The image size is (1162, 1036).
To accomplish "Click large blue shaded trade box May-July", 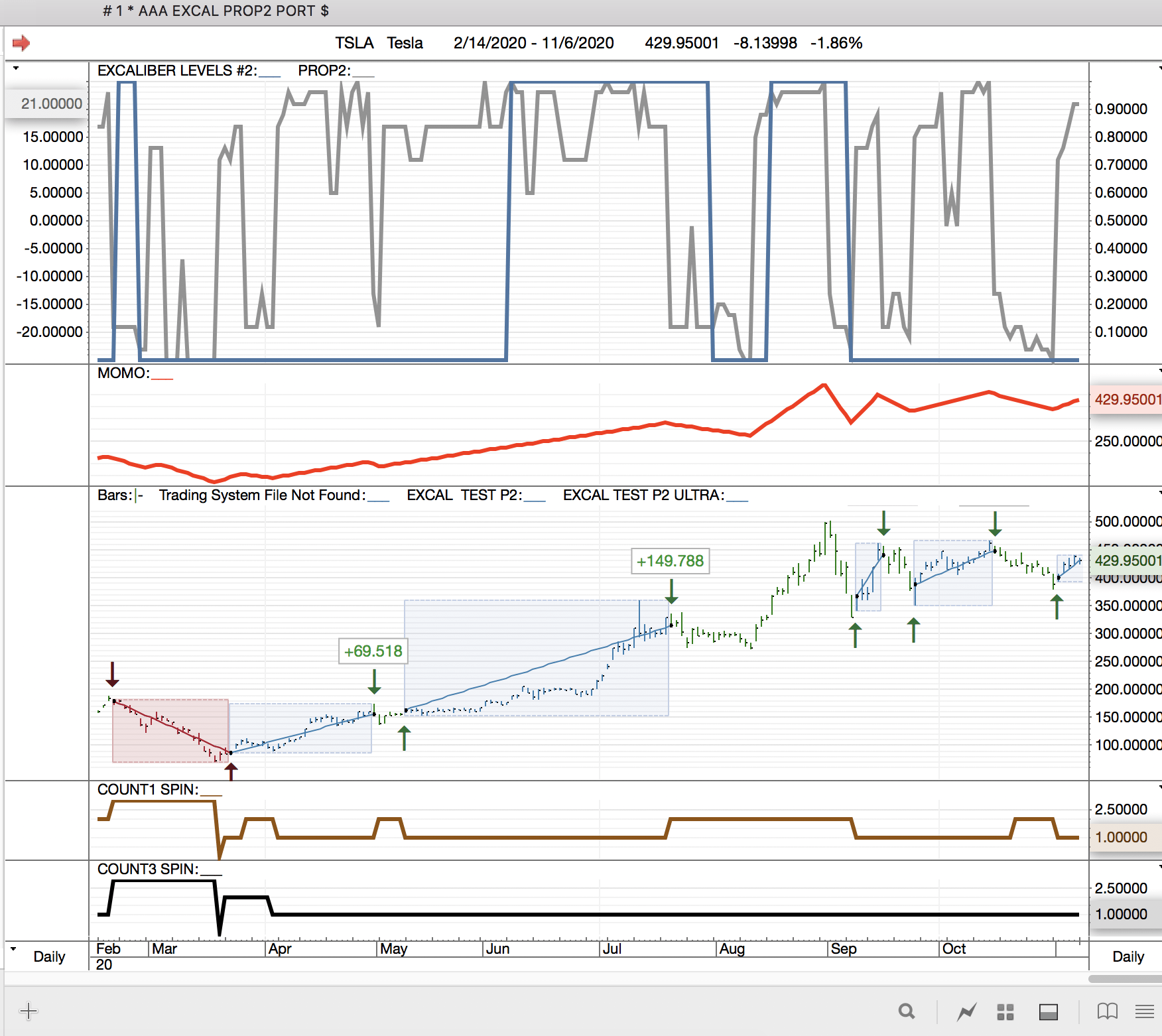I will pyautogui.click(x=537, y=658).
